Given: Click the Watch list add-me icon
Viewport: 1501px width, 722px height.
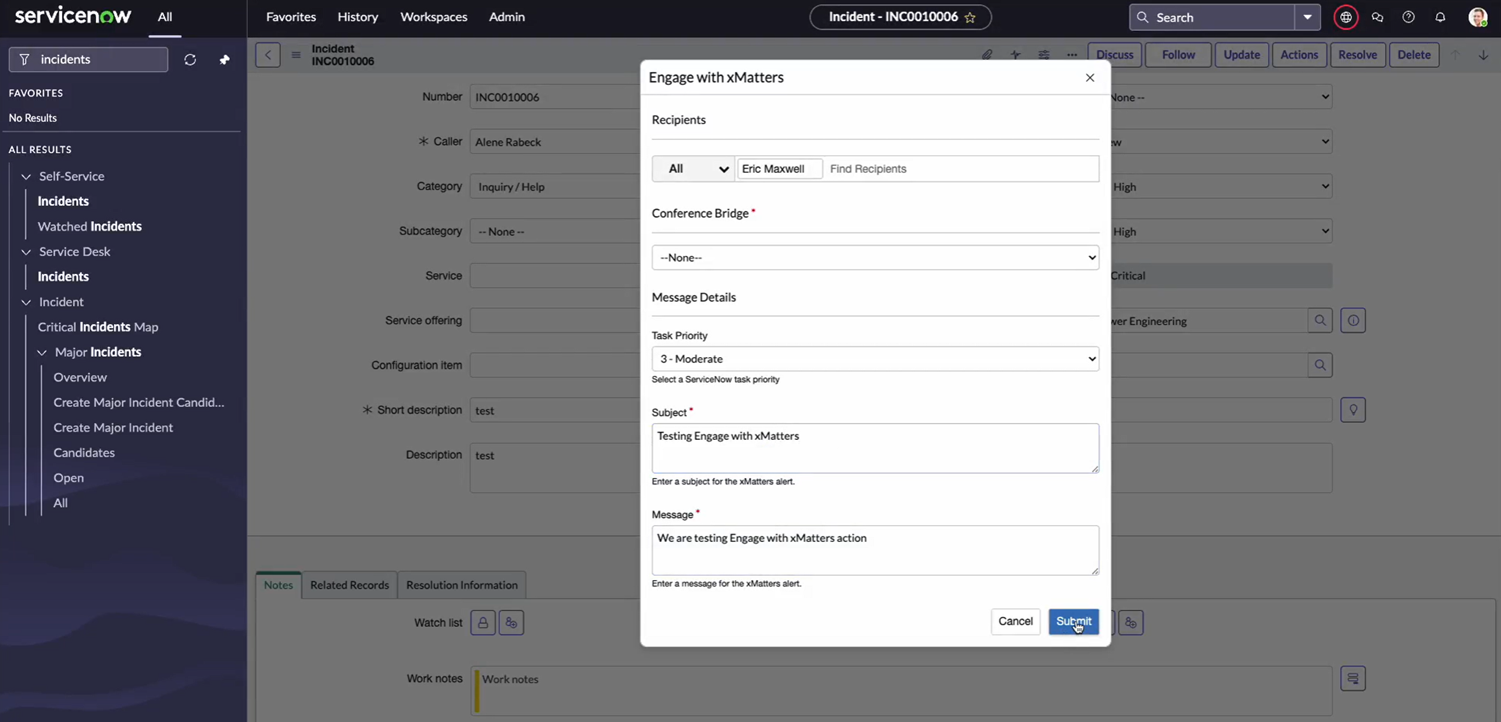Looking at the screenshot, I should tap(511, 623).
